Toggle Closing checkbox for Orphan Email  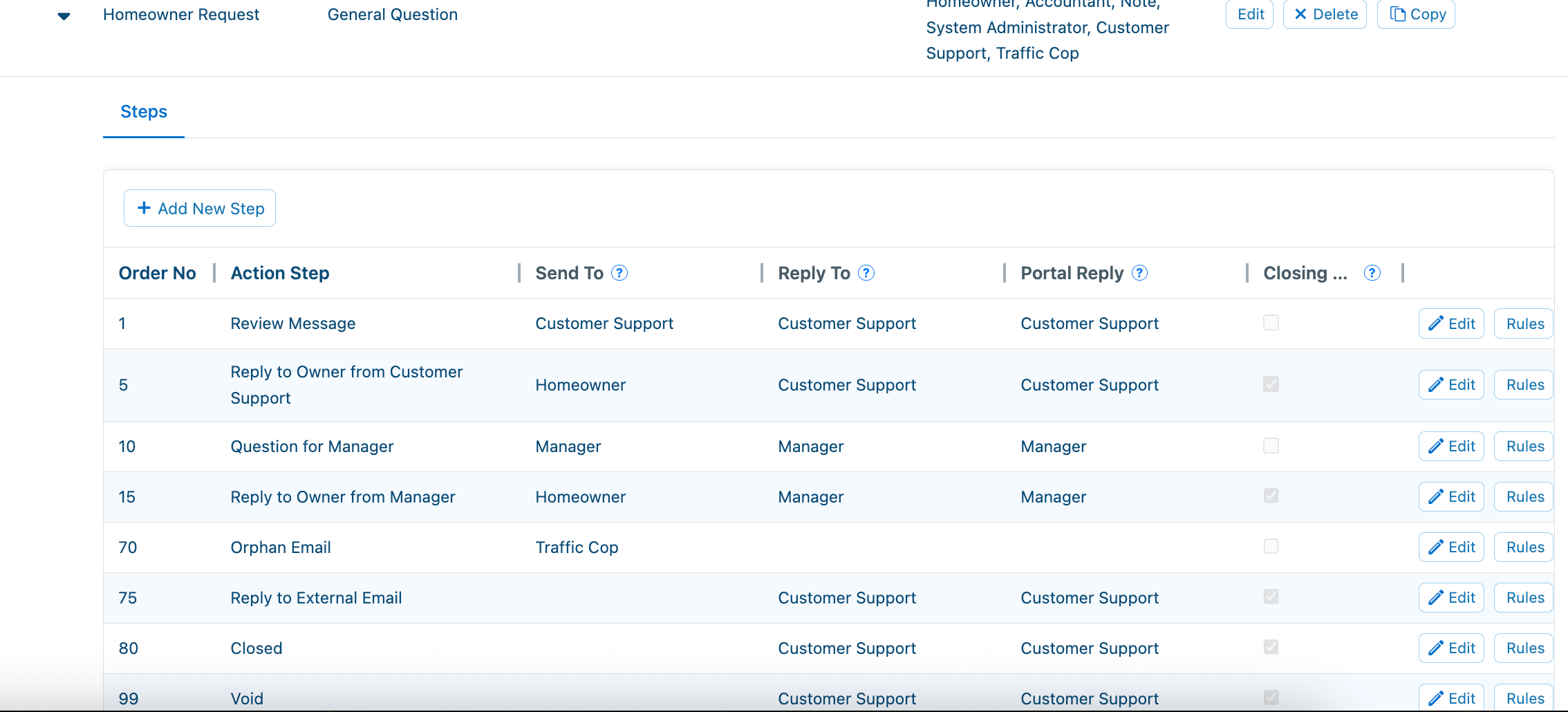click(x=1271, y=547)
